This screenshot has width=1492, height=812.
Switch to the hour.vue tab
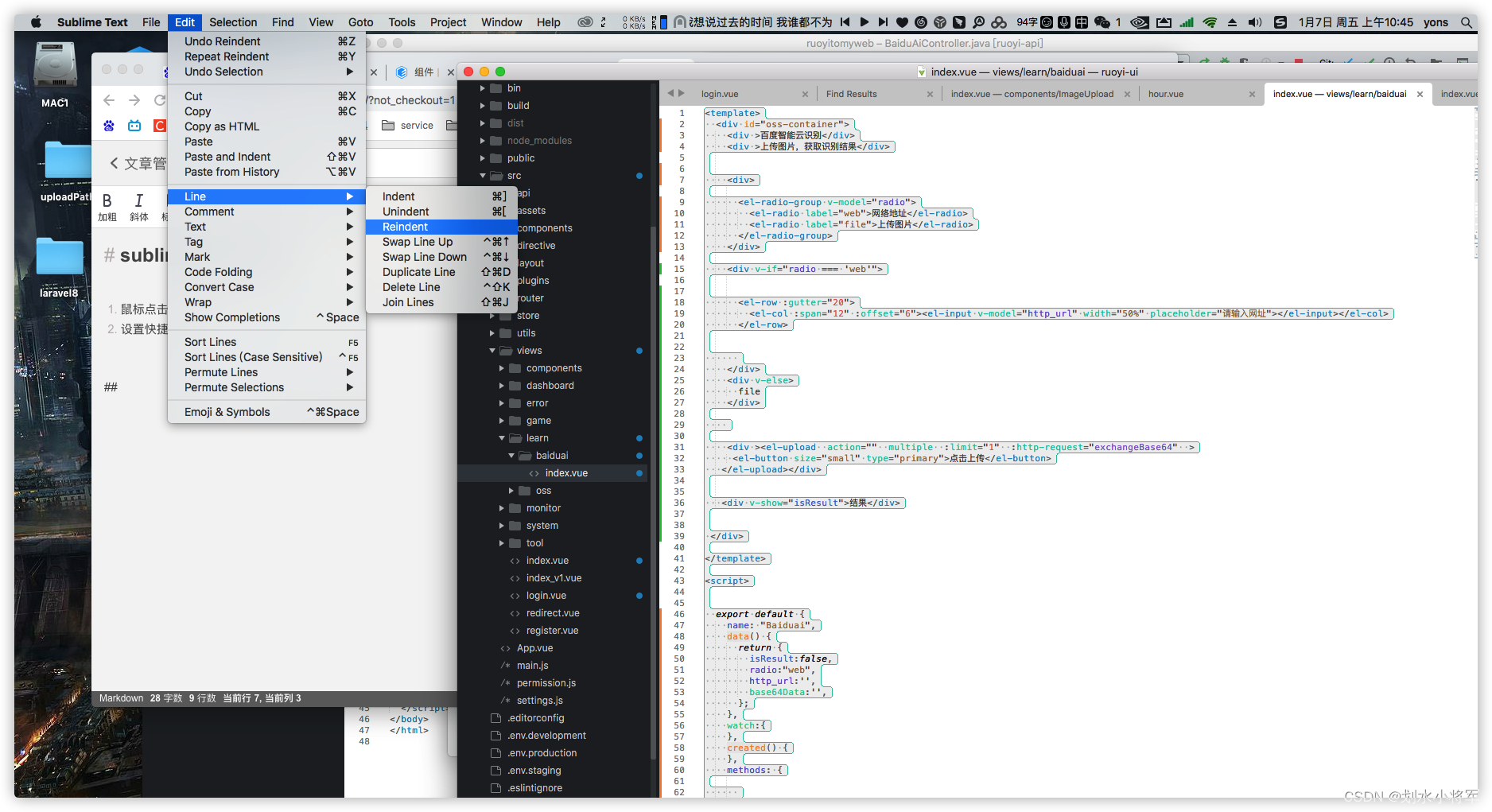click(x=1165, y=94)
